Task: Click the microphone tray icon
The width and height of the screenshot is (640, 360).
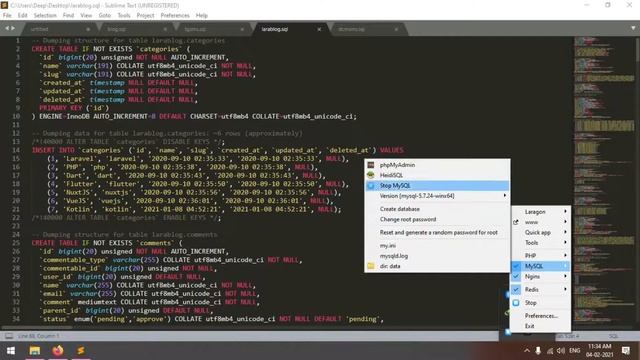Action: (x=538, y=351)
